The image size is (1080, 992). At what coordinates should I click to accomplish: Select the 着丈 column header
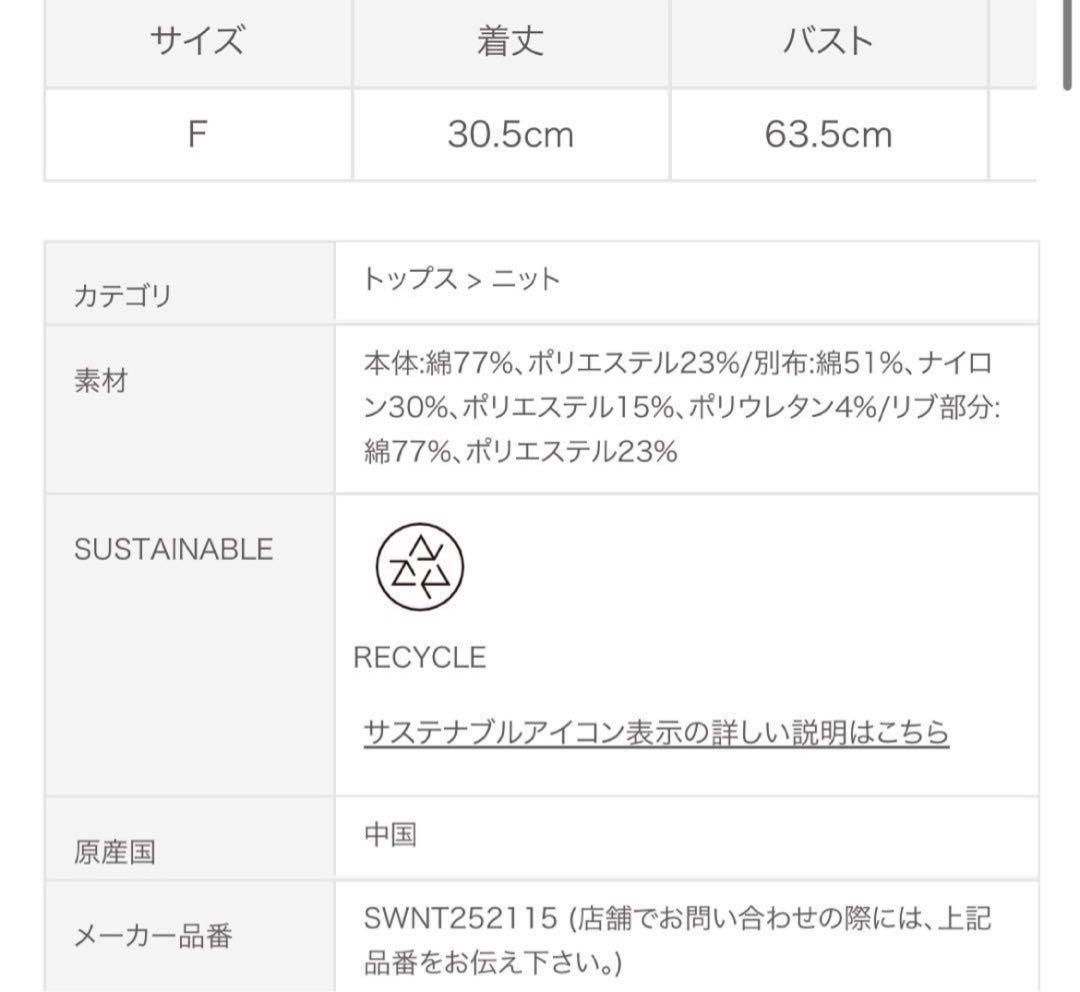tap(512, 41)
